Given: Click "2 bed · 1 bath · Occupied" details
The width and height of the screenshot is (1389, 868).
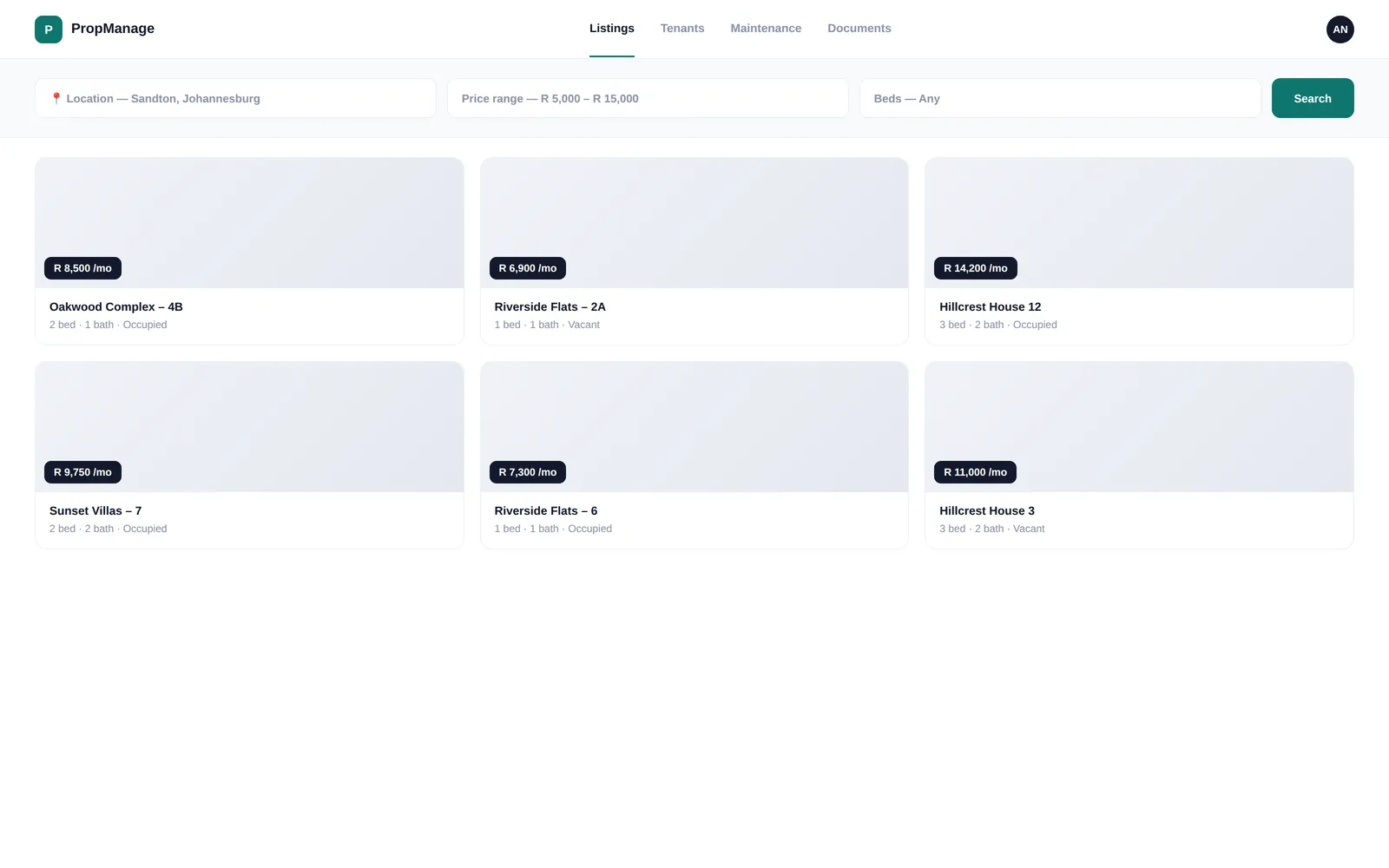Looking at the screenshot, I should 109,325.
